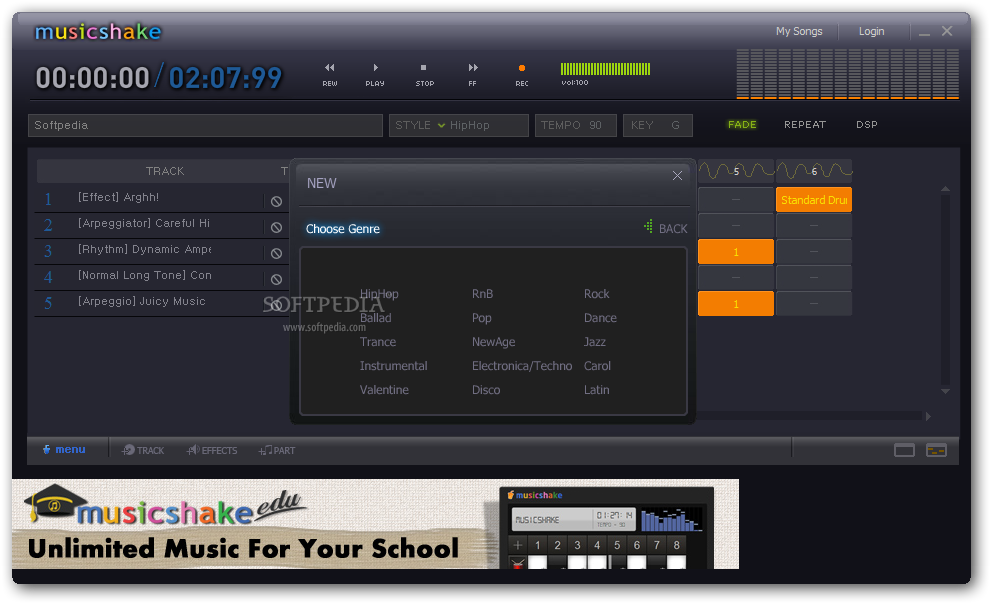The width and height of the screenshot is (991, 604).
Task: Open the menu button
Action: click(x=64, y=449)
